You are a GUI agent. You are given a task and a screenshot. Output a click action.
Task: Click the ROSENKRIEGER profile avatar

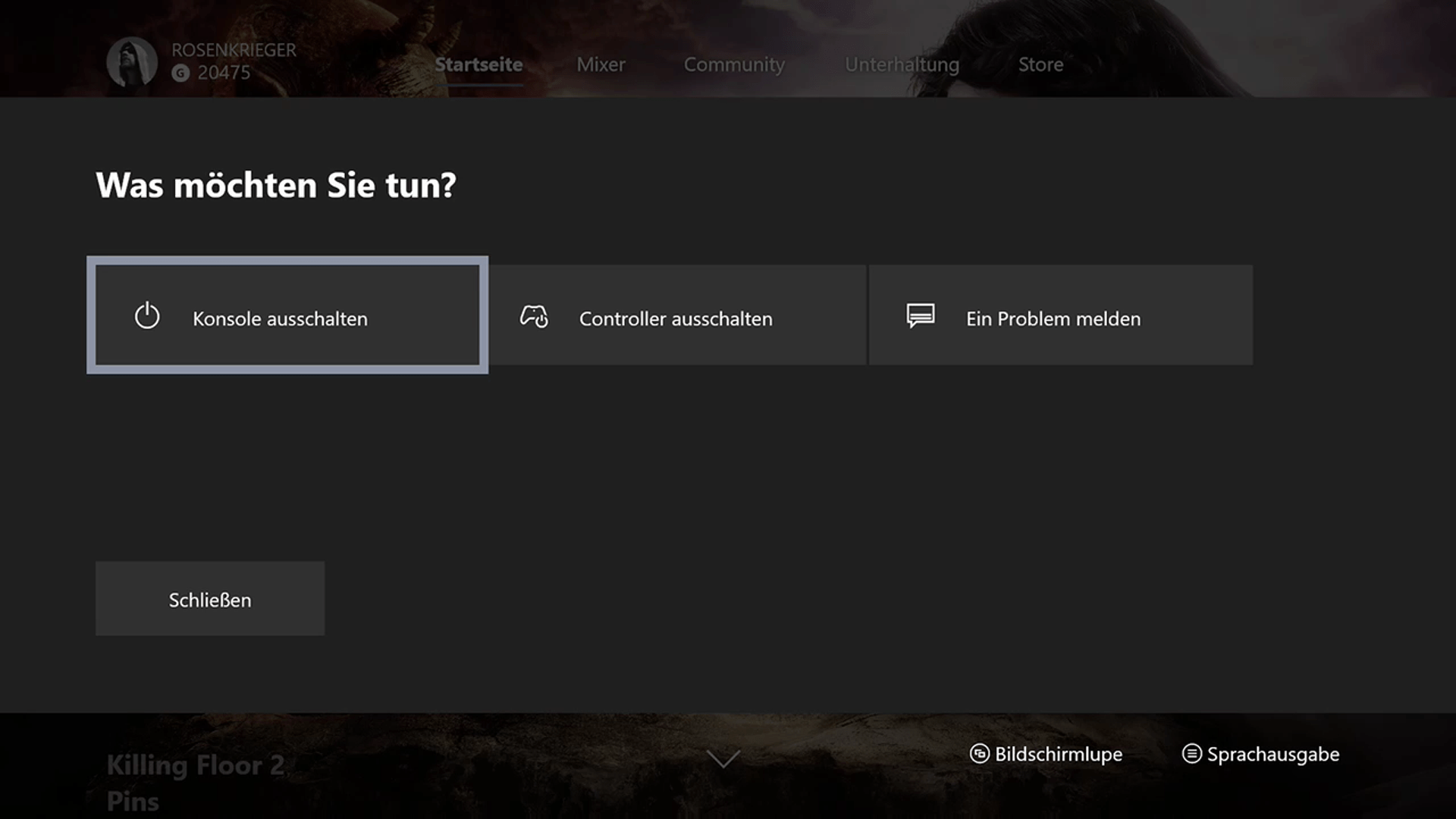(x=132, y=62)
